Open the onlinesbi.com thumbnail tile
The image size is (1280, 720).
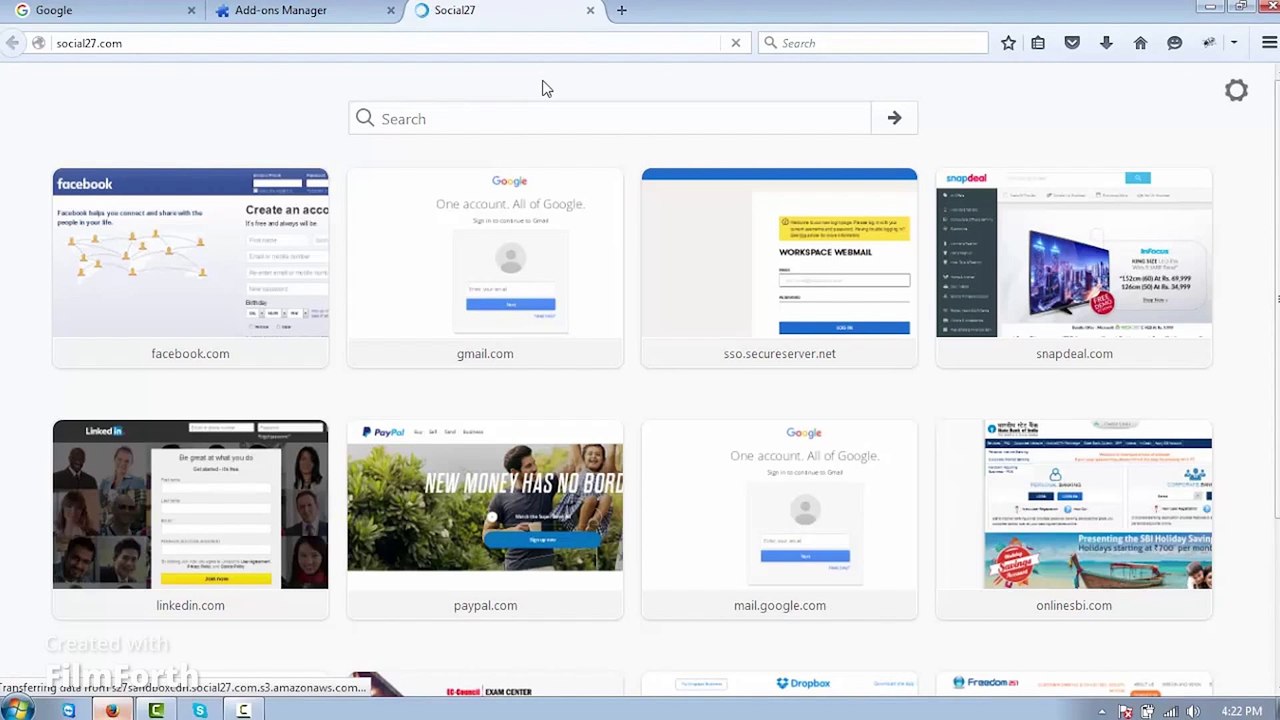point(1074,520)
